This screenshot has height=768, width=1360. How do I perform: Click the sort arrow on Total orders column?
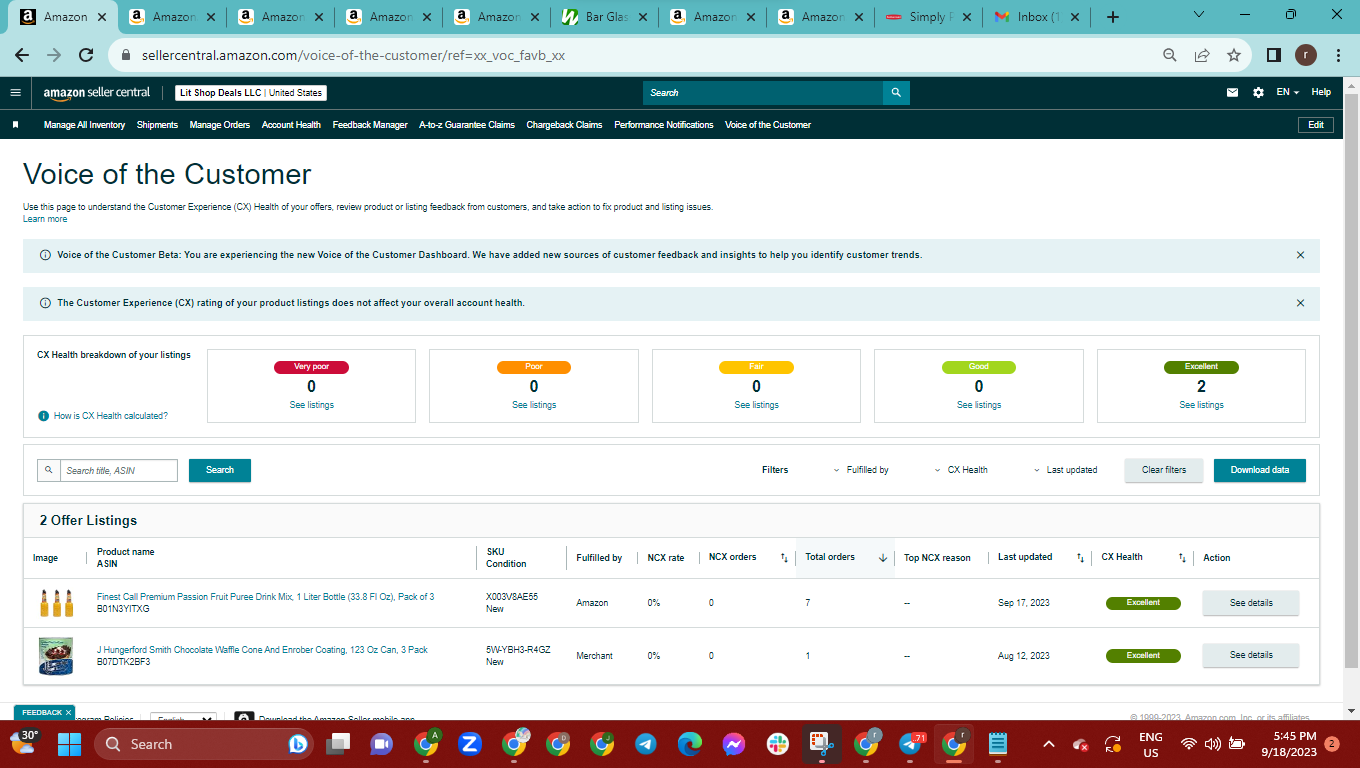(x=883, y=558)
